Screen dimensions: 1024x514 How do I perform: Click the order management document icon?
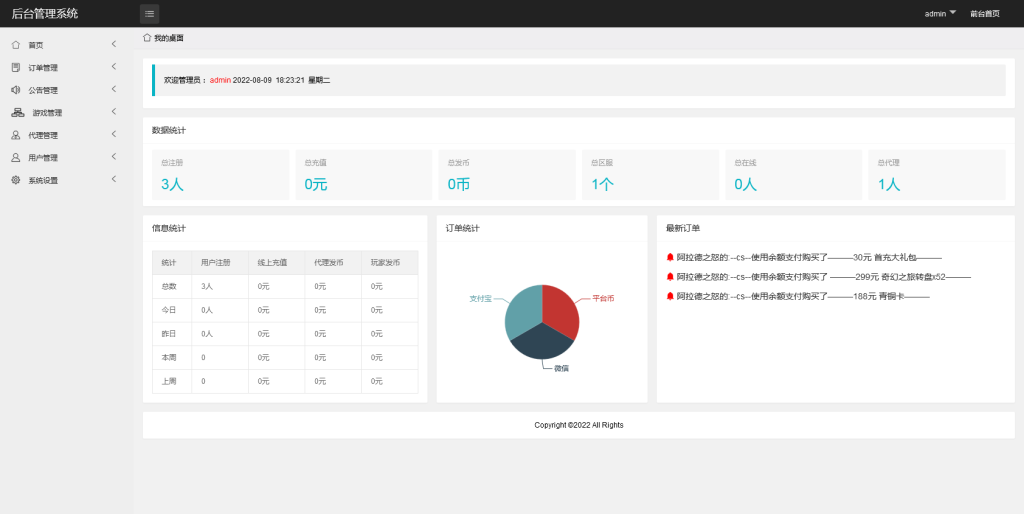tap(16, 67)
